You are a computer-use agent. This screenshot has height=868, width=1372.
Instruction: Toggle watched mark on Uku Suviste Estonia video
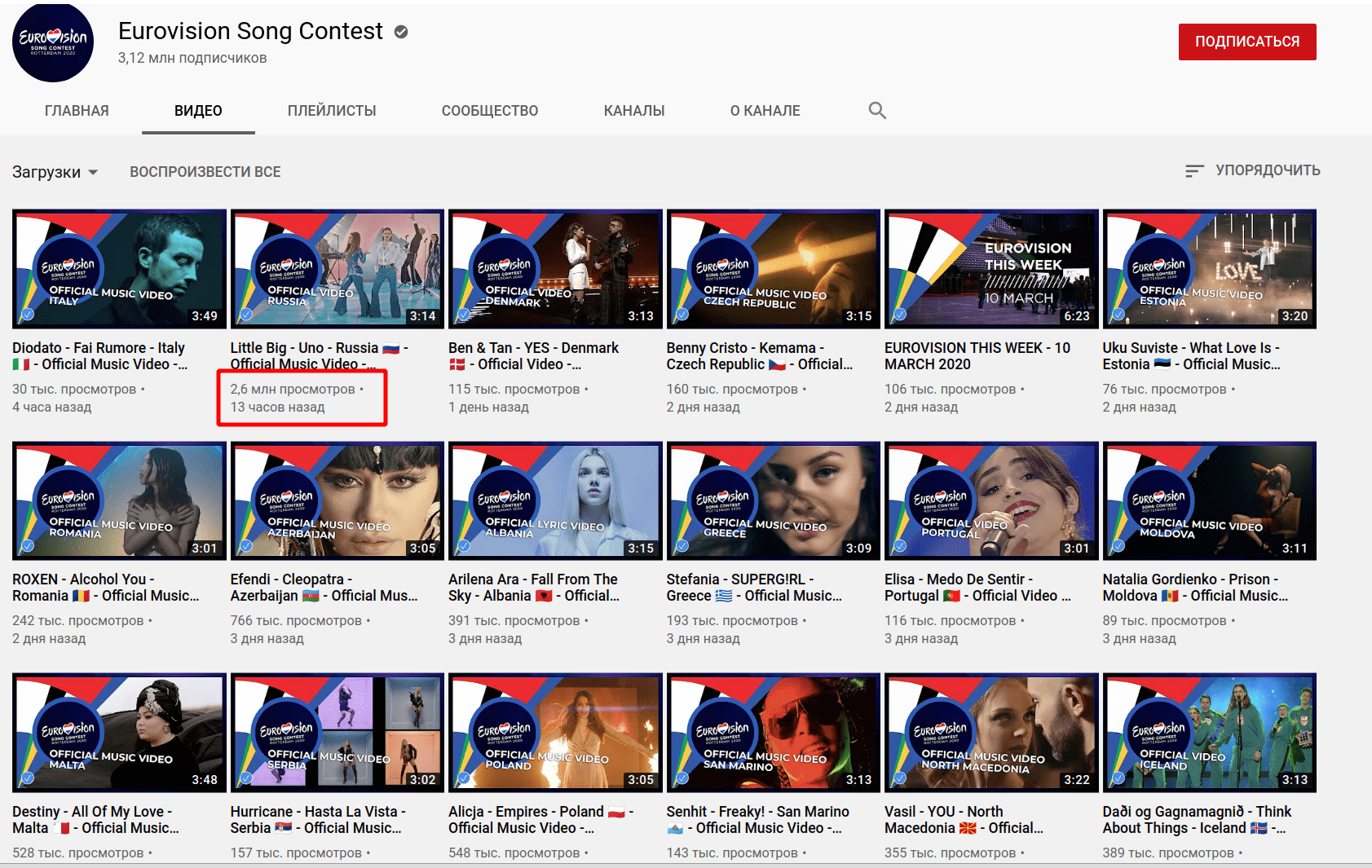(1117, 316)
